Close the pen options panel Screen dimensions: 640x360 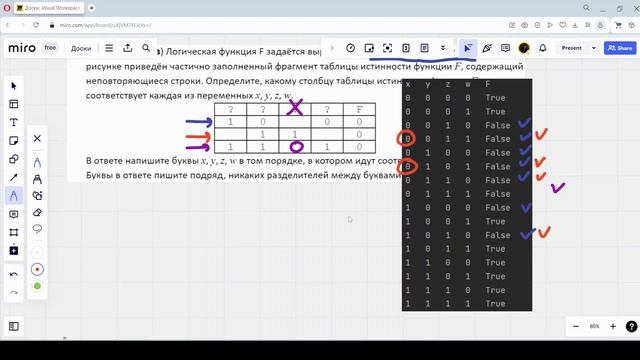[37, 138]
